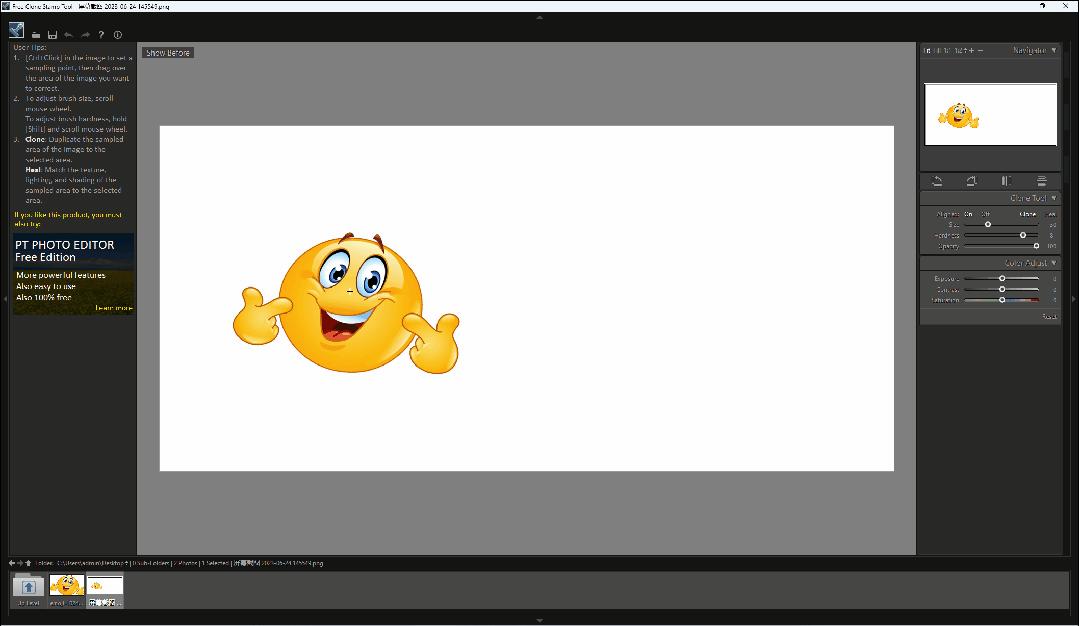Collapse the left panel with edge arrow
1079x626 pixels.
5,299
